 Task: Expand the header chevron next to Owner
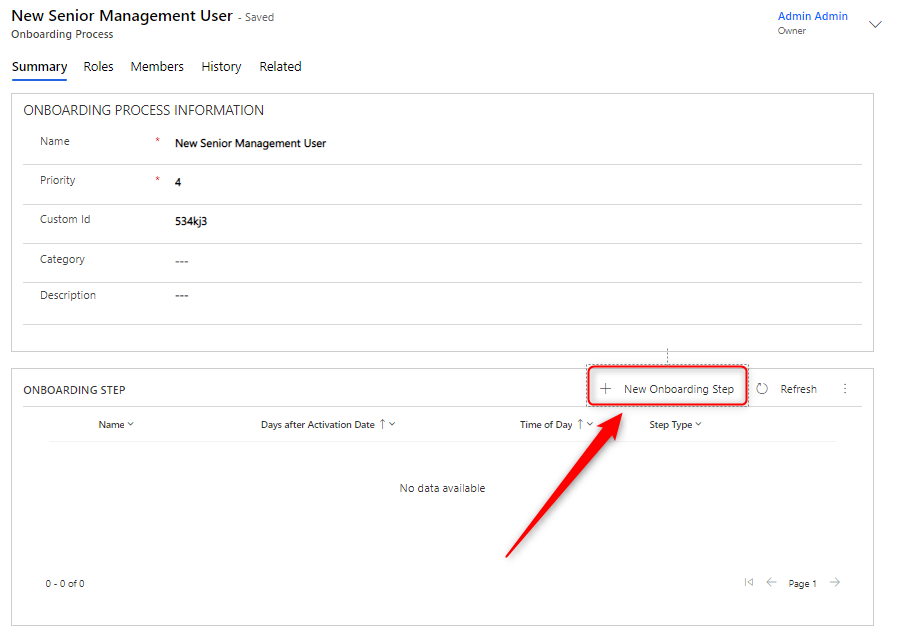875,24
